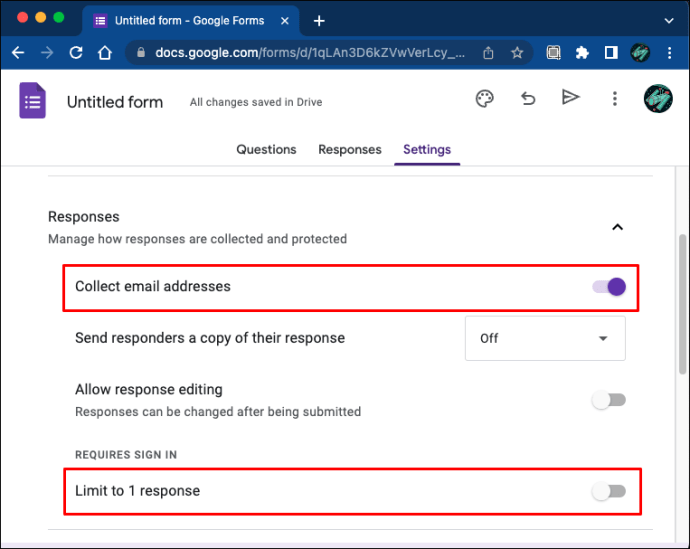Open the three-dot More options menu

[x=615, y=98]
